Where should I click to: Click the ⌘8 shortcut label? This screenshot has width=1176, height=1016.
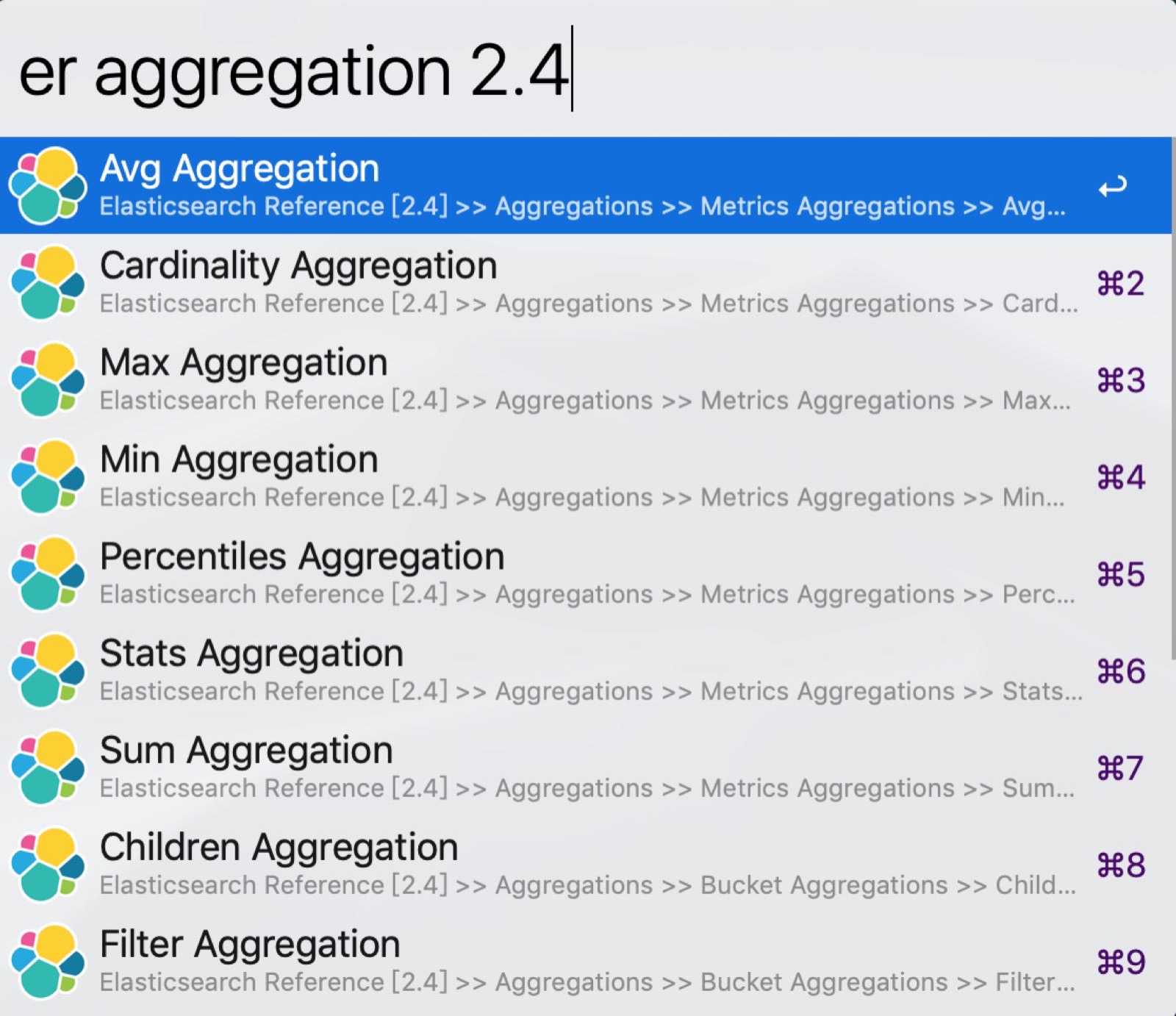(1121, 866)
